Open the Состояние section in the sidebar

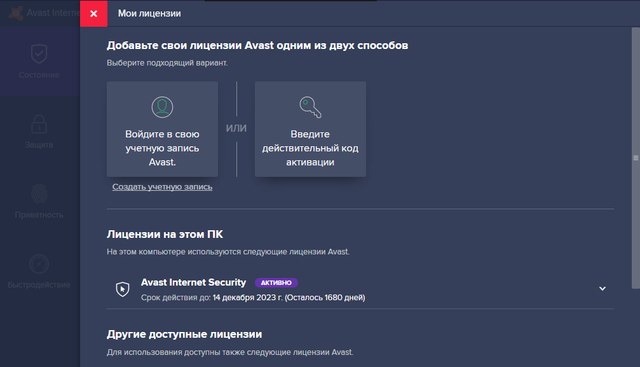(x=39, y=61)
